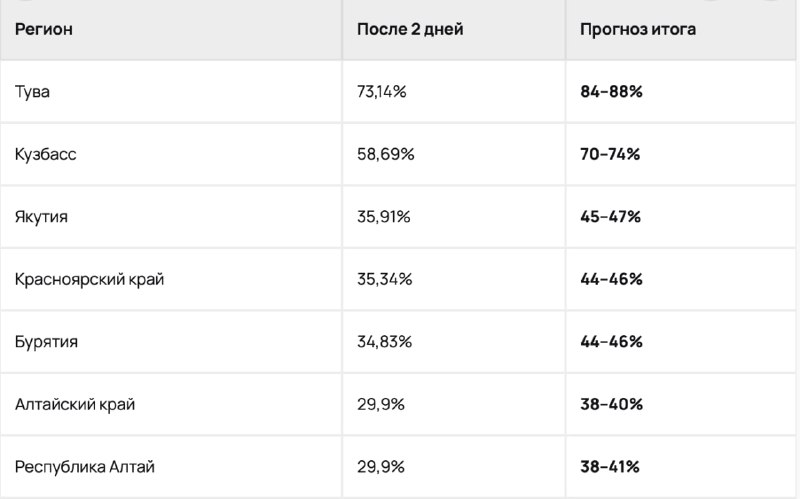The height and width of the screenshot is (499, 800).
Task: Click the 73,14% turnout value
Action: (382, 92)
